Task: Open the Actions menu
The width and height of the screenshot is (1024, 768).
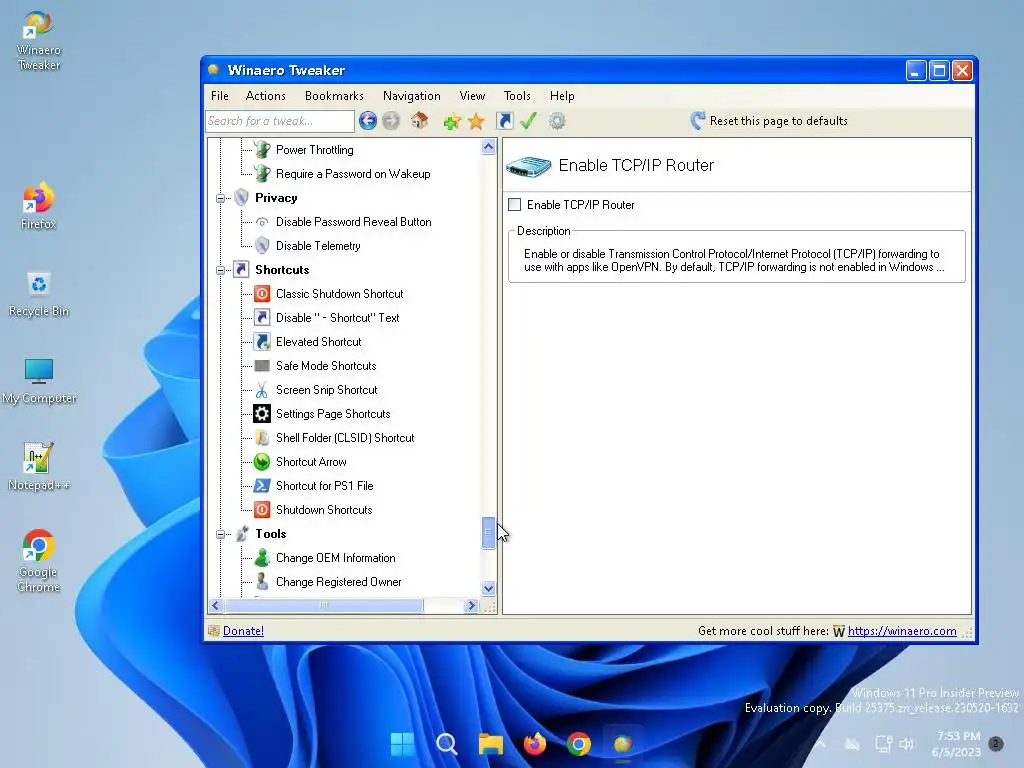Action: pyautogui.click(x=265, y=96)
